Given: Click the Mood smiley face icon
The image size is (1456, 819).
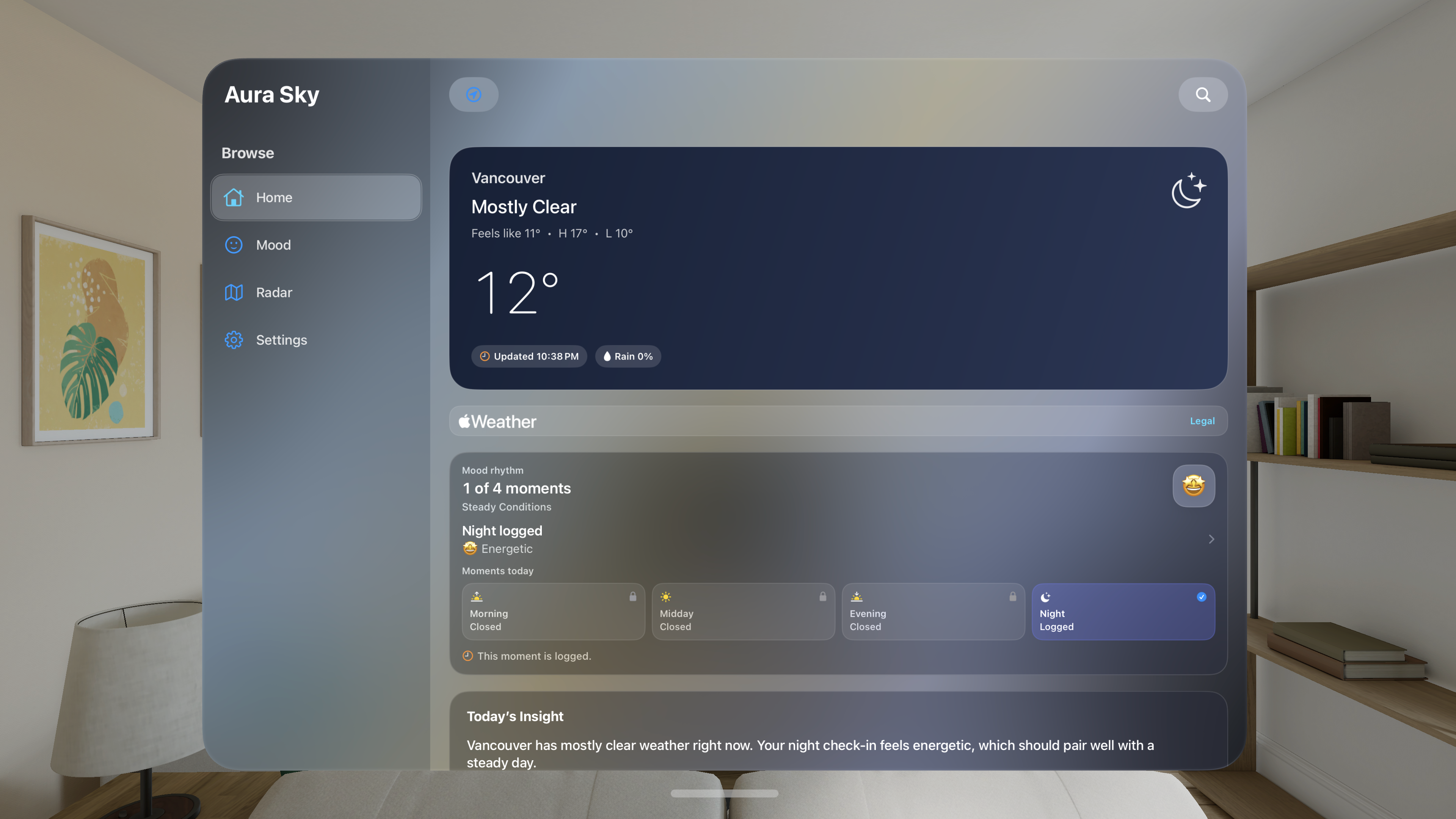Looking at the screenshot, I should [234, 245].
